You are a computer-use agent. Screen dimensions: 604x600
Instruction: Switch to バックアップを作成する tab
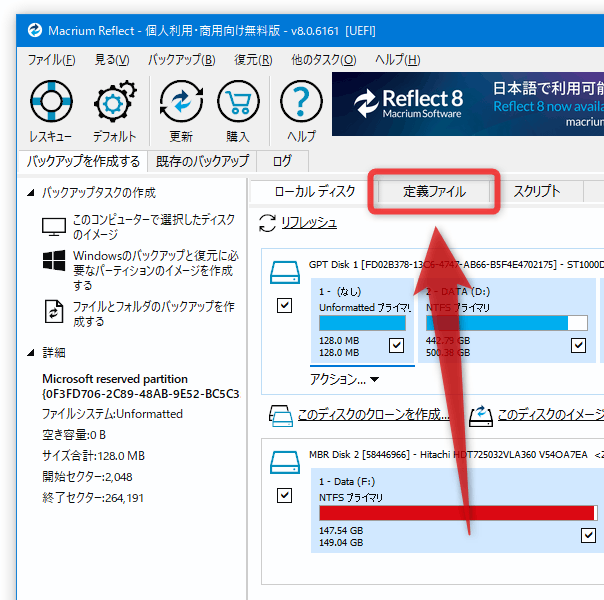83,161
